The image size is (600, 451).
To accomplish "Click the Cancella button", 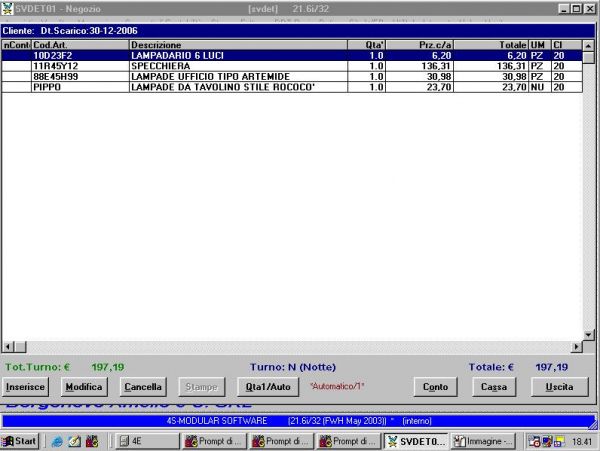I will (x=142, y=386).
